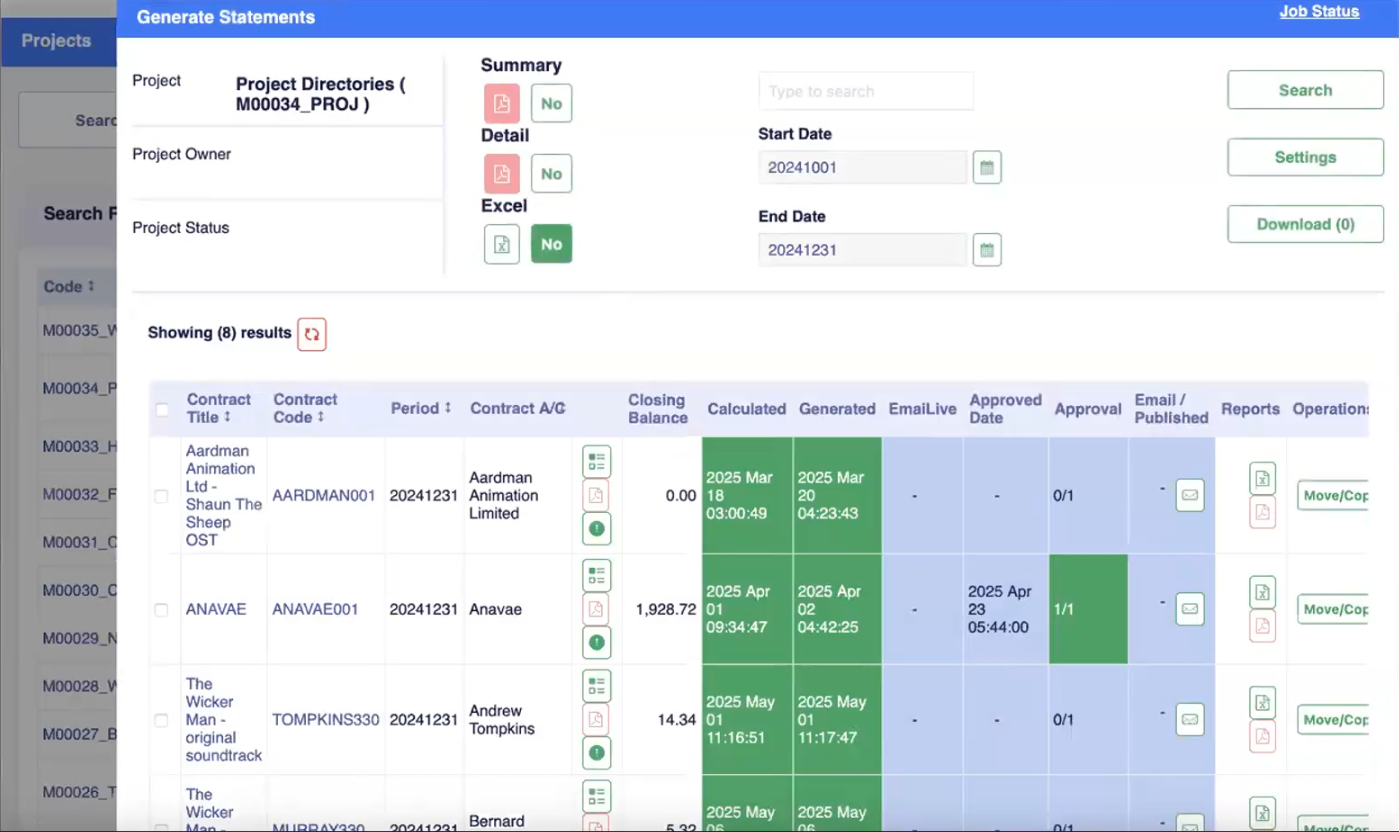1399x832 pixels.
Task: Click the email envelope icon for AARDMAN001
Action: tap(1189, 495)
